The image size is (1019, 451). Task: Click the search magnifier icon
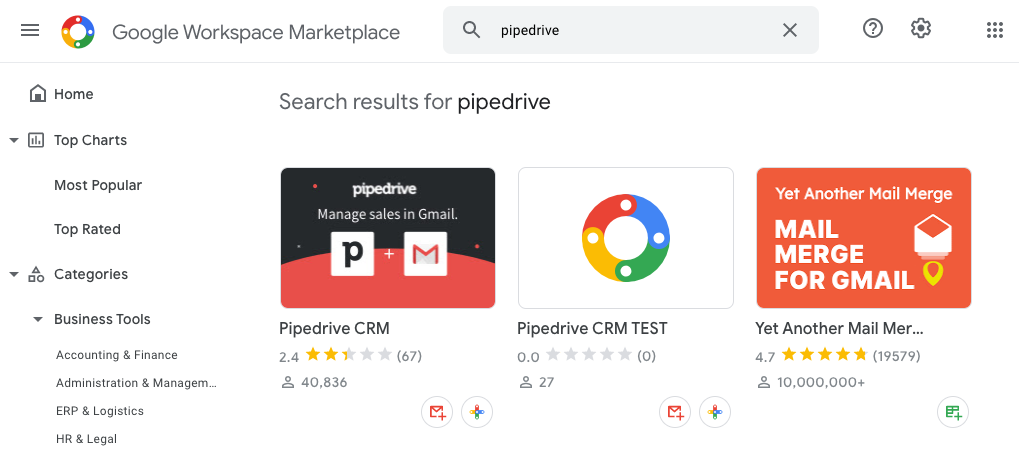click(x=472, y=30)
